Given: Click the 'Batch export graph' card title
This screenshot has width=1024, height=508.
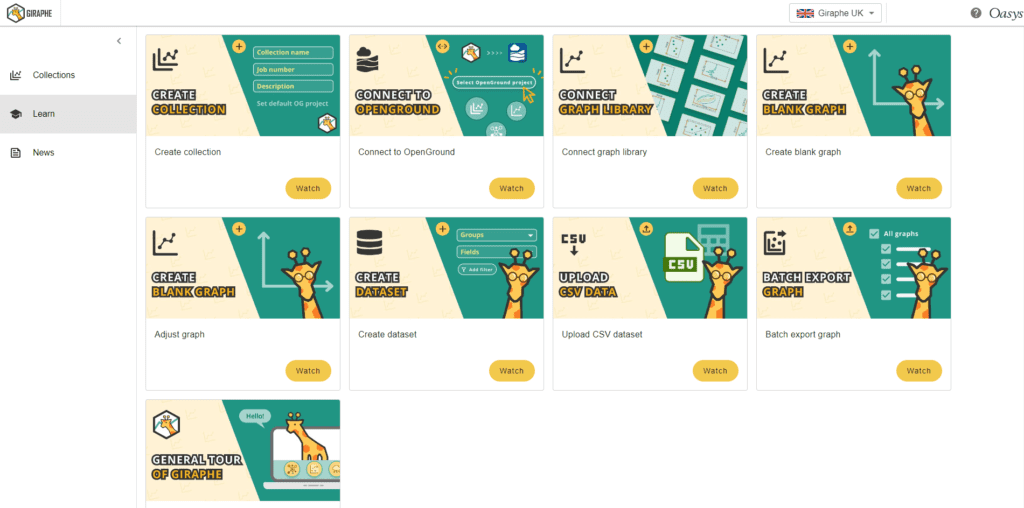Looking at the screenshot, I should [x=803, y=335].
